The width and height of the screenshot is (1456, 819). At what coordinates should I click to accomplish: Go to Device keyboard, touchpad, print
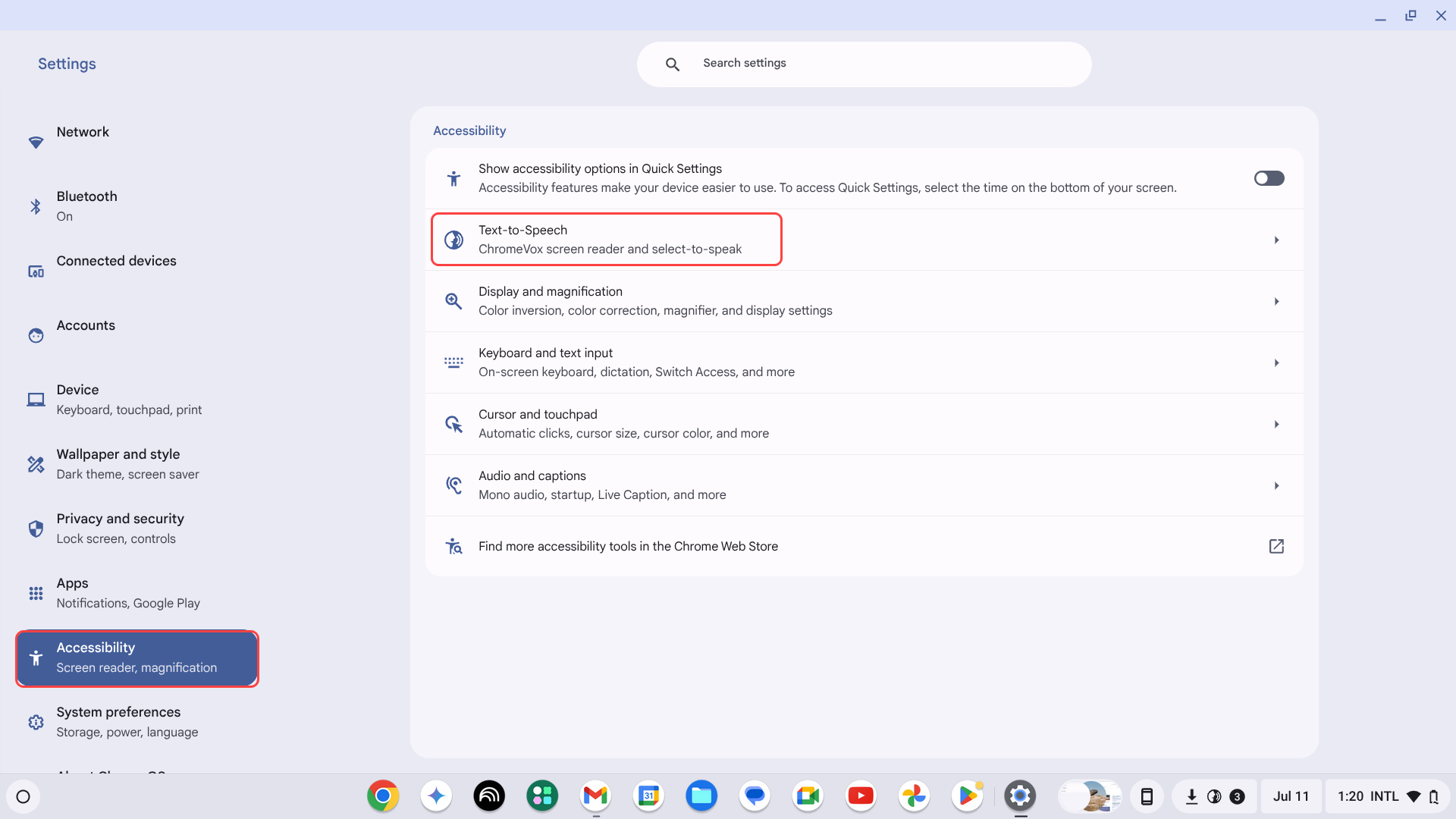click(x=136, y=400)
